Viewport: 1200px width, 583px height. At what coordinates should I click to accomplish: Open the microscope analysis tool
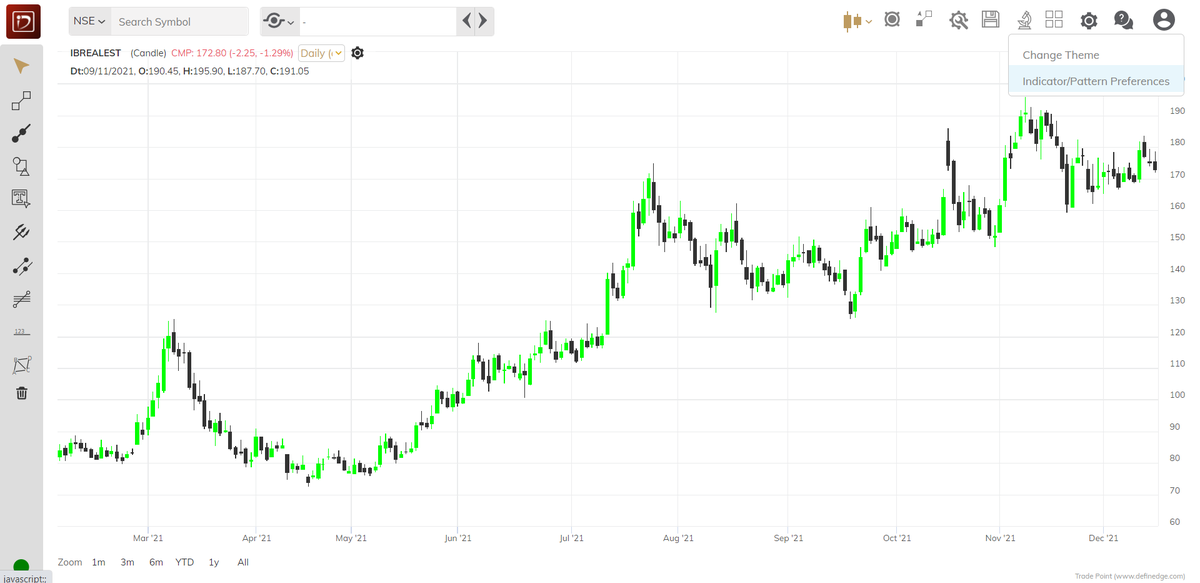point(1022,19)
